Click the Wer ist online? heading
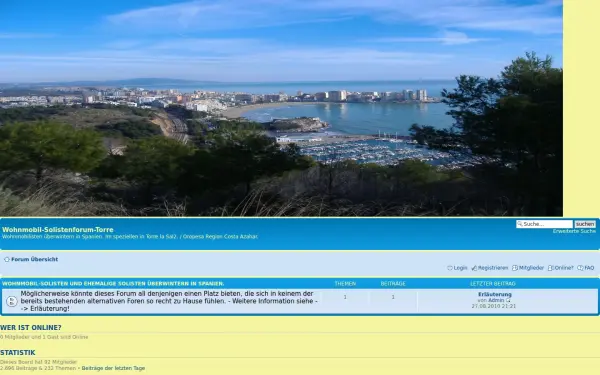Screen dimensions: 600x375 coord(31,328)
